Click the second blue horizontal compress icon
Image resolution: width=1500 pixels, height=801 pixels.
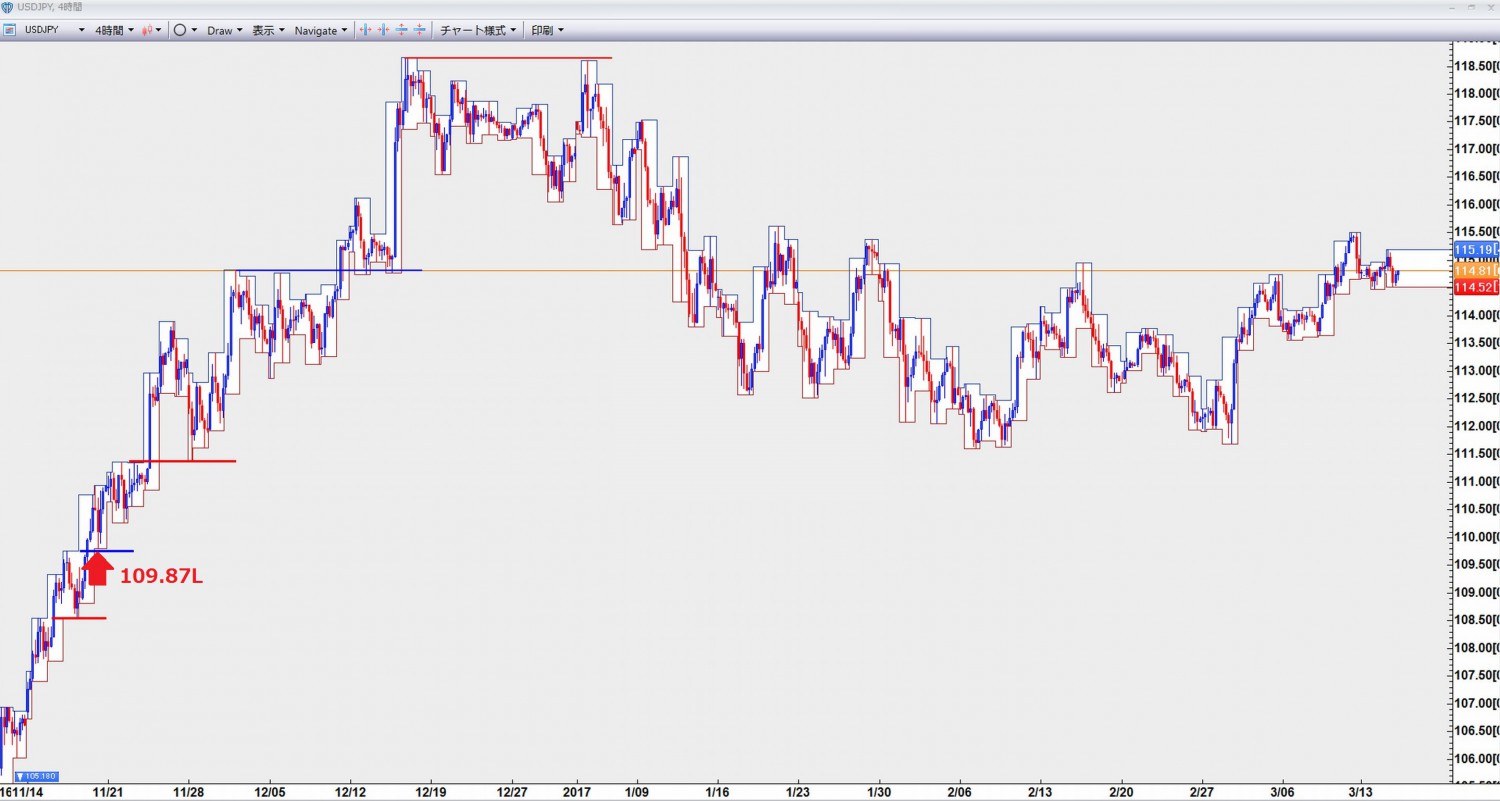coord(383,30)
